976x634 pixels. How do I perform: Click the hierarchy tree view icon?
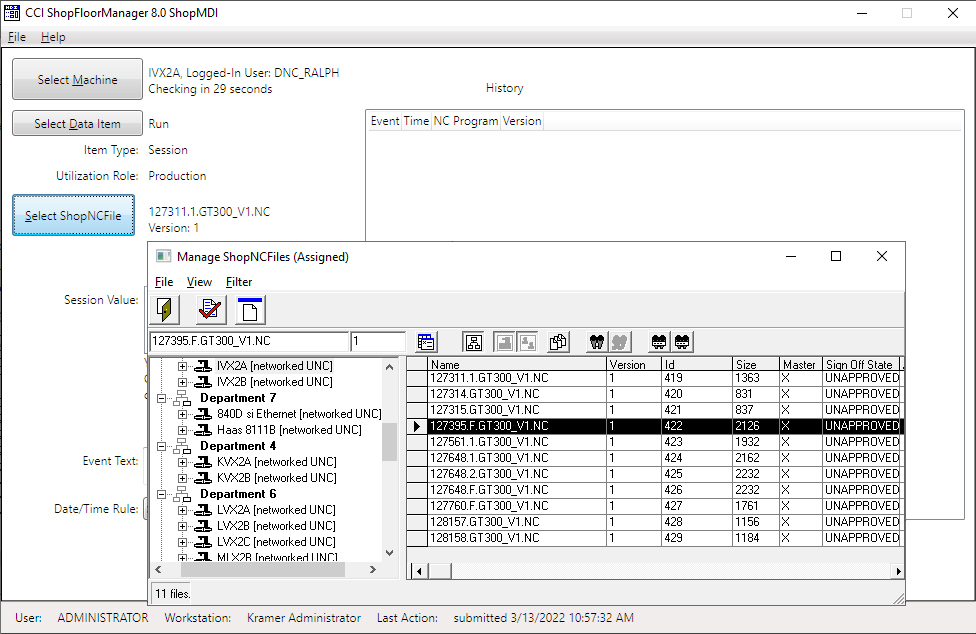click(474, 342)
